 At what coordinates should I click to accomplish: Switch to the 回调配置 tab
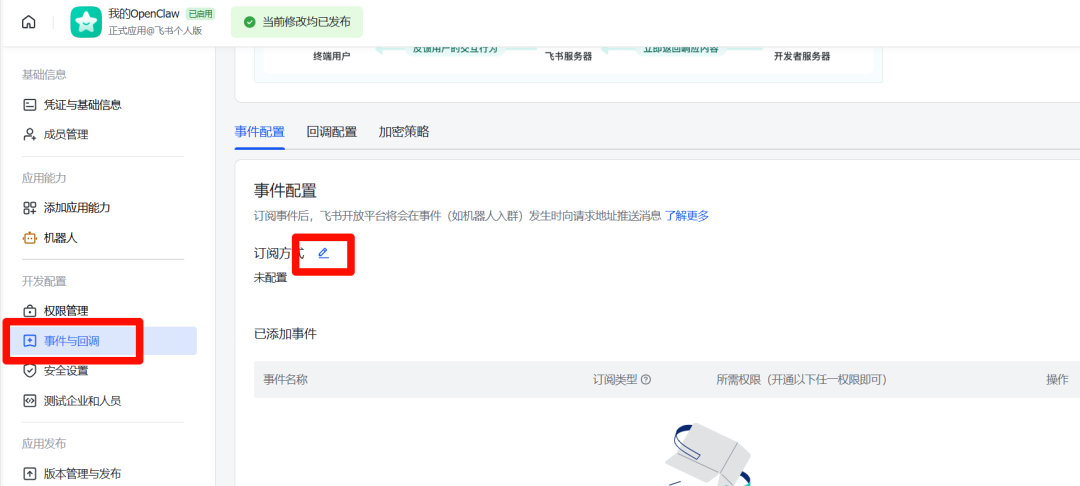tap(331, 132)
